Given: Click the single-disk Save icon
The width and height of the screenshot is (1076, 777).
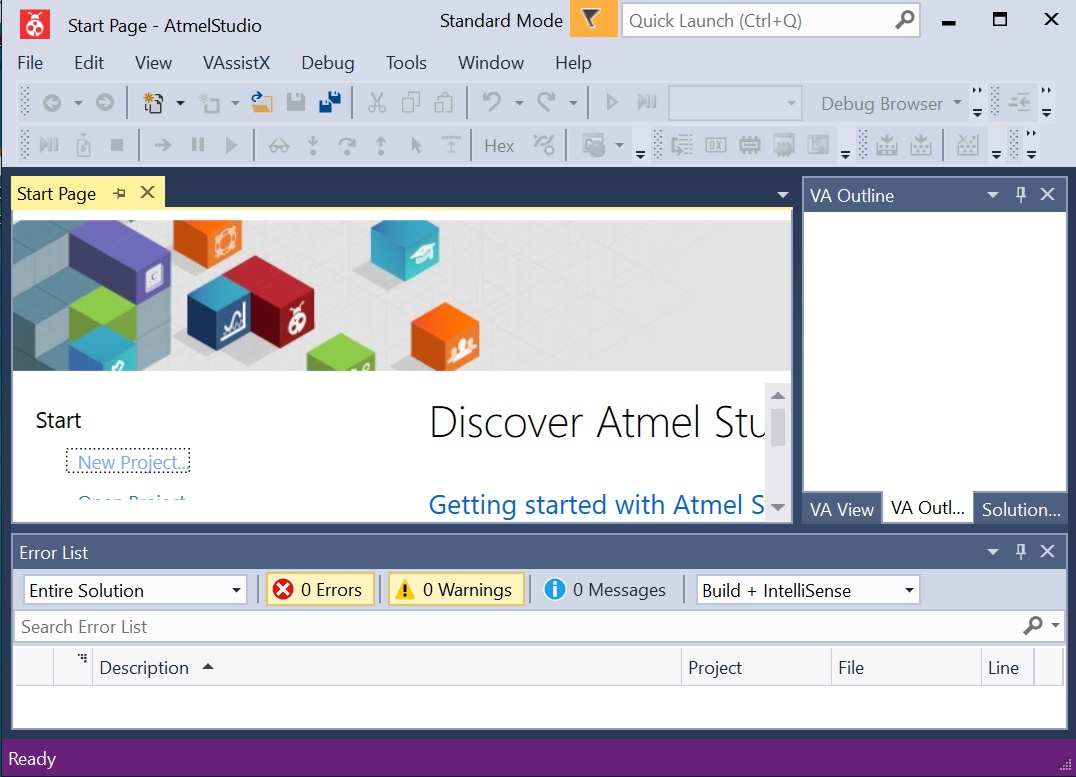Looking at the screenshot, I should (296, 103).
